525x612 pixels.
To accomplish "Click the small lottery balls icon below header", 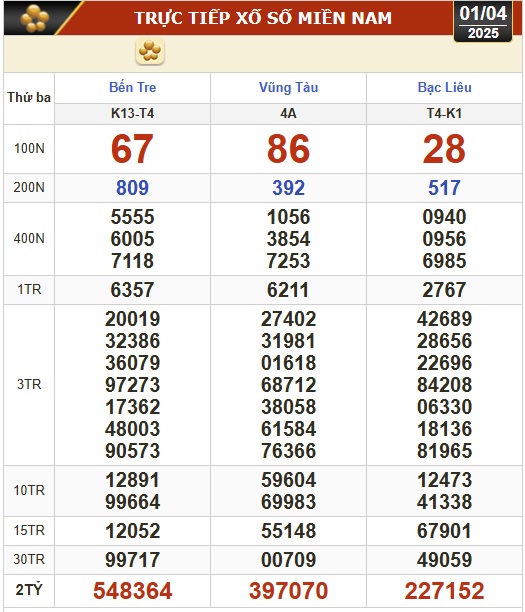I will tap(150, 51).
